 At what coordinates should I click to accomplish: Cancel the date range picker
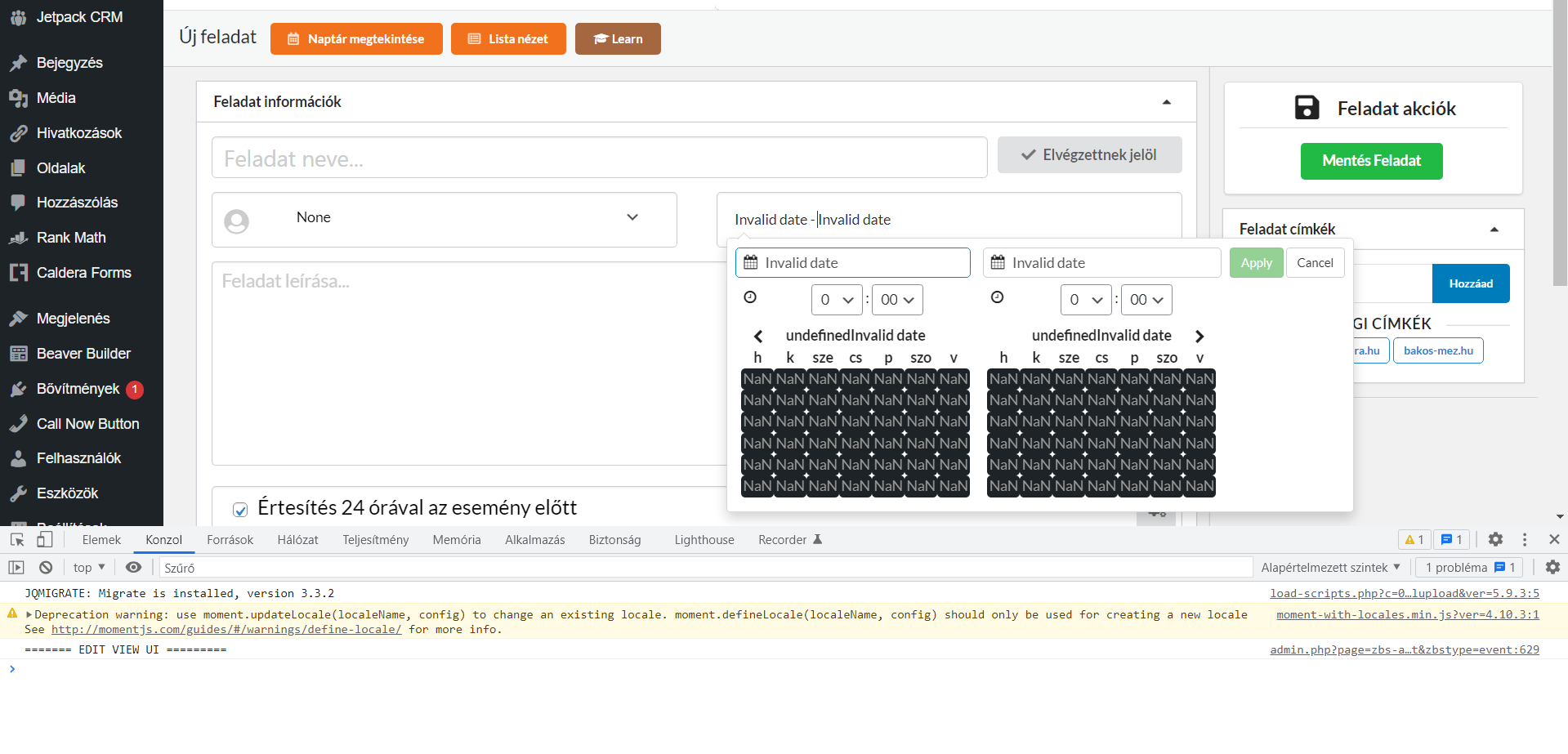click(x=1315, y=263)
